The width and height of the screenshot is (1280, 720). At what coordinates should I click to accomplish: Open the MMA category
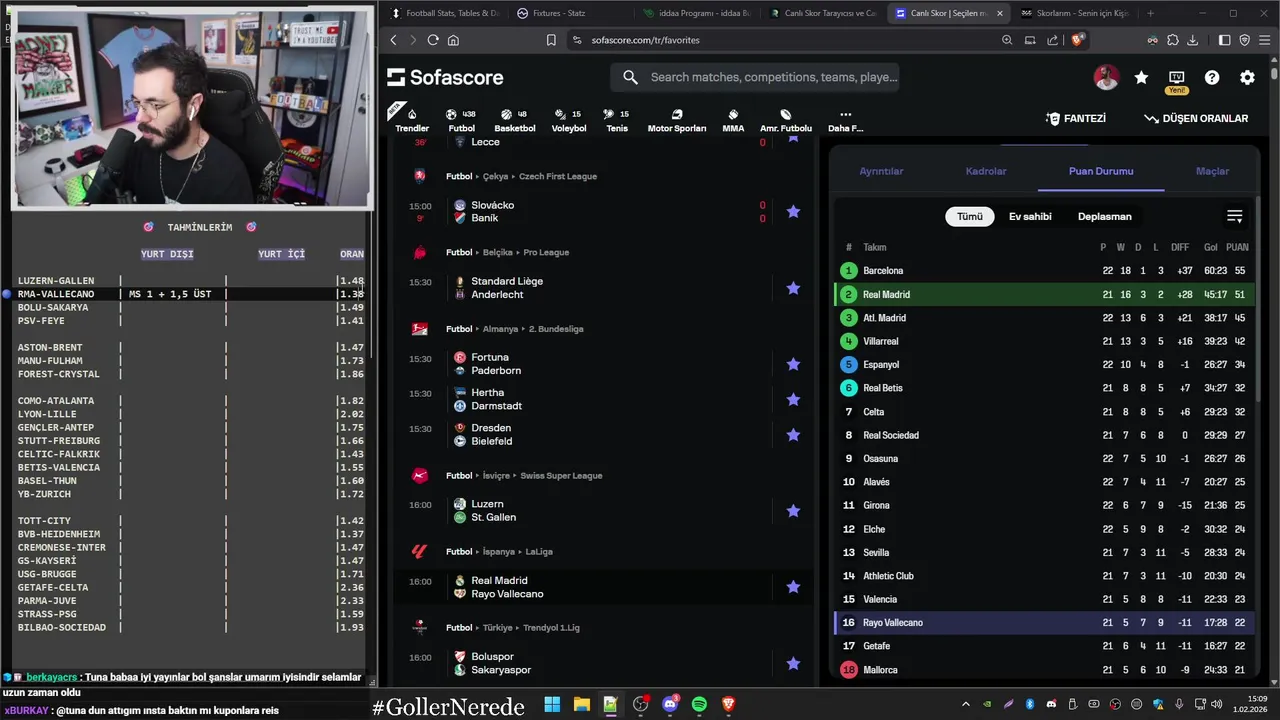(733, 120)
